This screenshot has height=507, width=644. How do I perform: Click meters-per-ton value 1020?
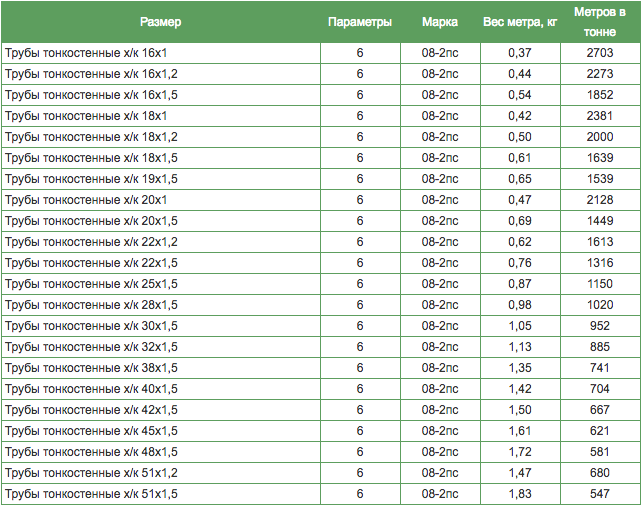(x=600, y=304)
